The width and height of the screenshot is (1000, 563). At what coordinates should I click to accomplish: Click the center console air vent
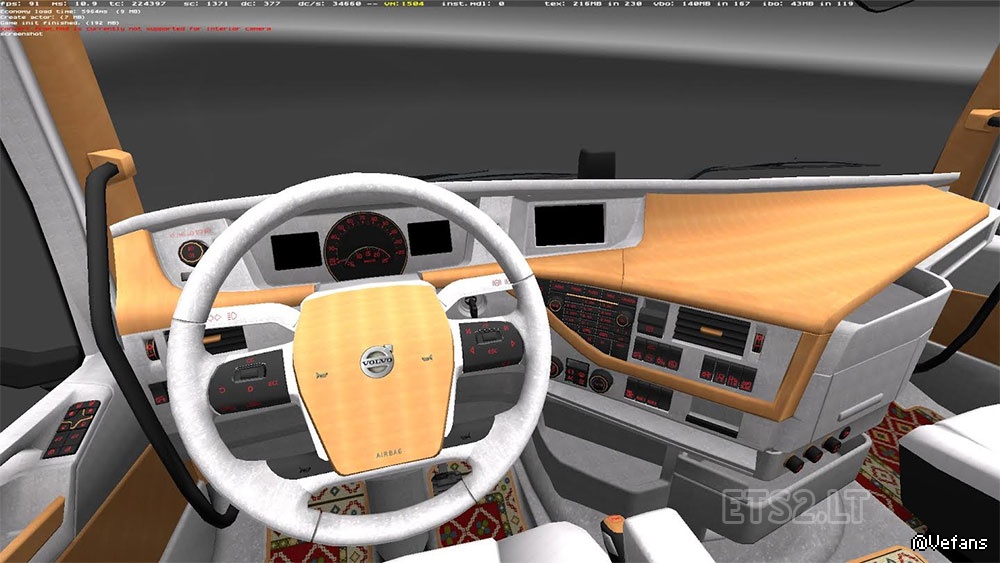(x=712, y=330)
